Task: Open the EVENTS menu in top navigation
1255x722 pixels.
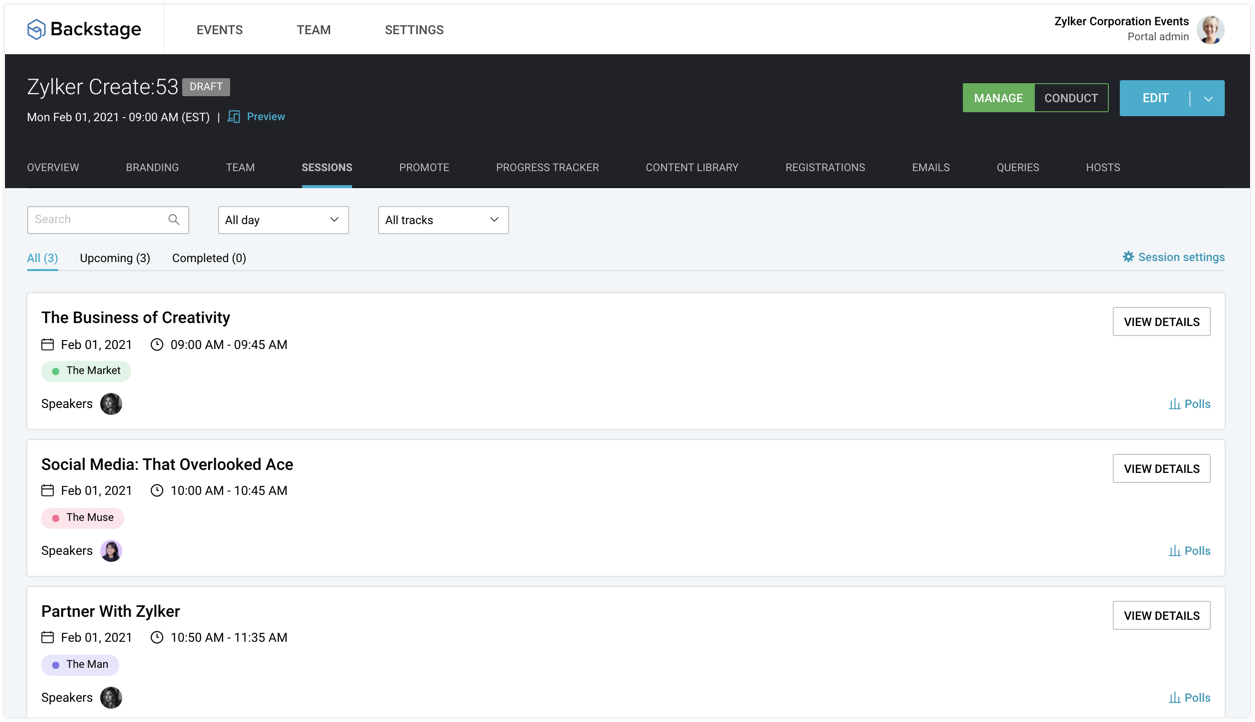Action: click(x=219, y=29)
